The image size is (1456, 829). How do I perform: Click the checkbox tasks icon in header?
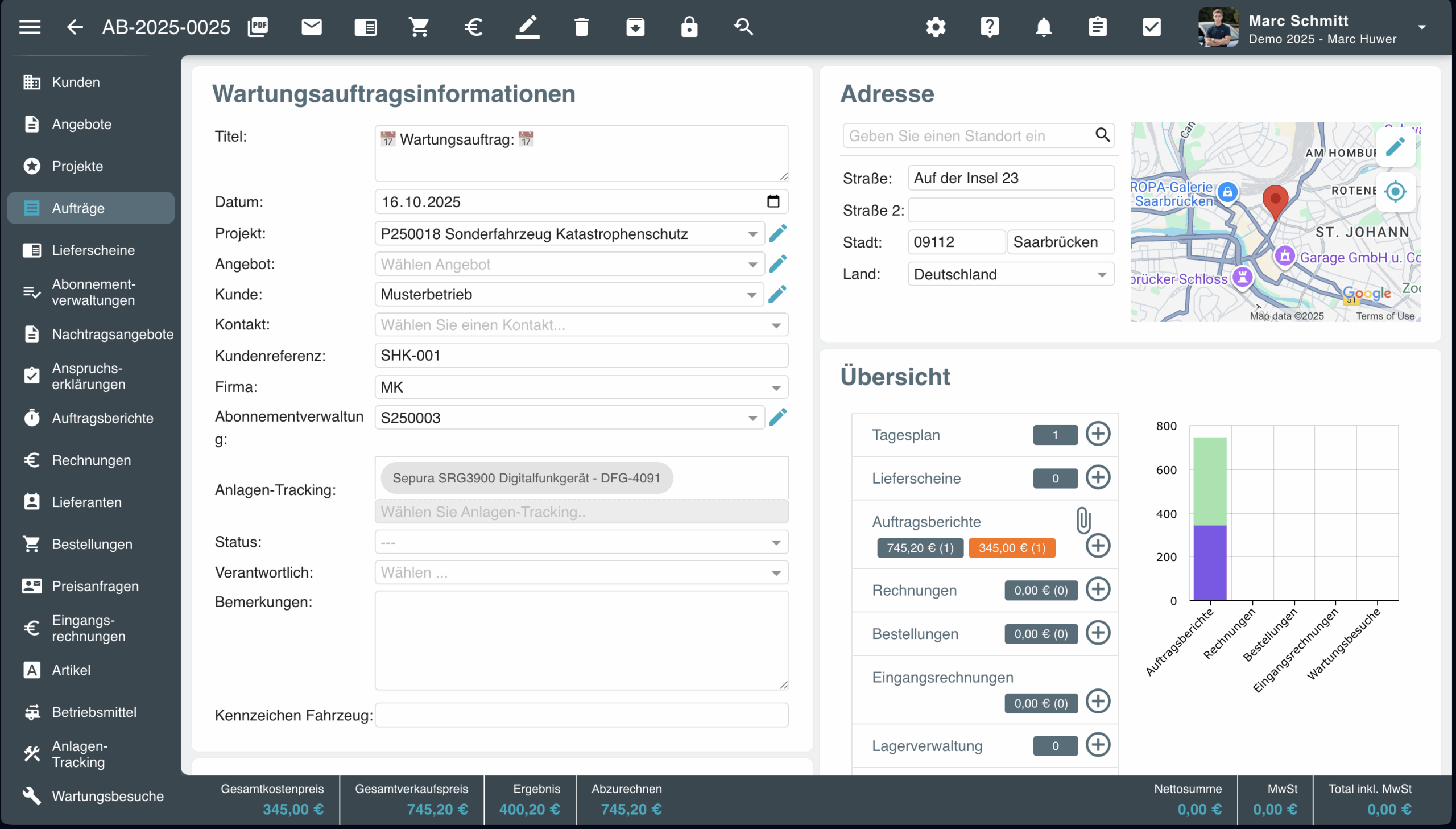tap(1151, 27)
